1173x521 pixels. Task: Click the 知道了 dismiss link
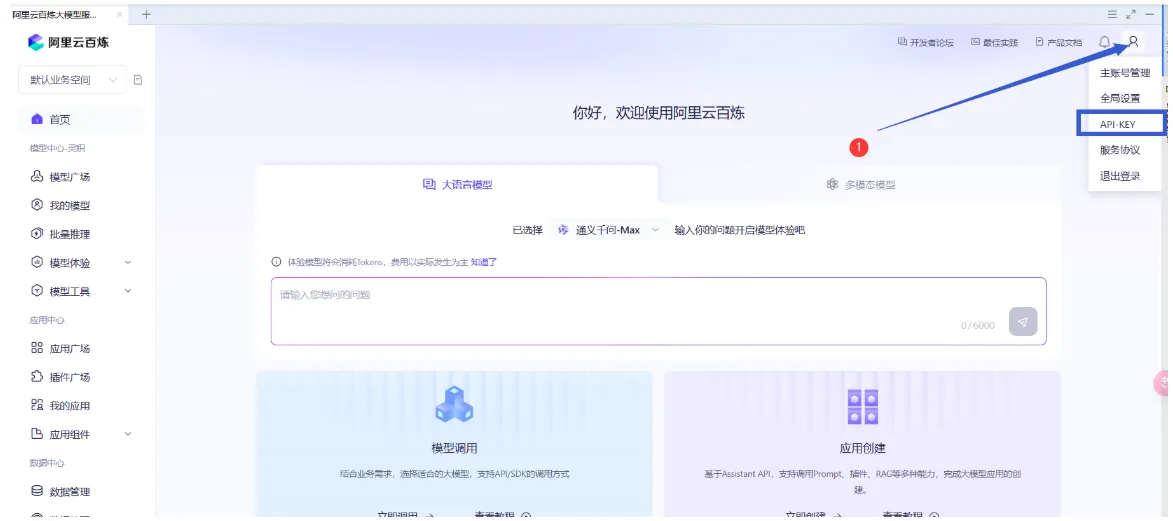483,262
